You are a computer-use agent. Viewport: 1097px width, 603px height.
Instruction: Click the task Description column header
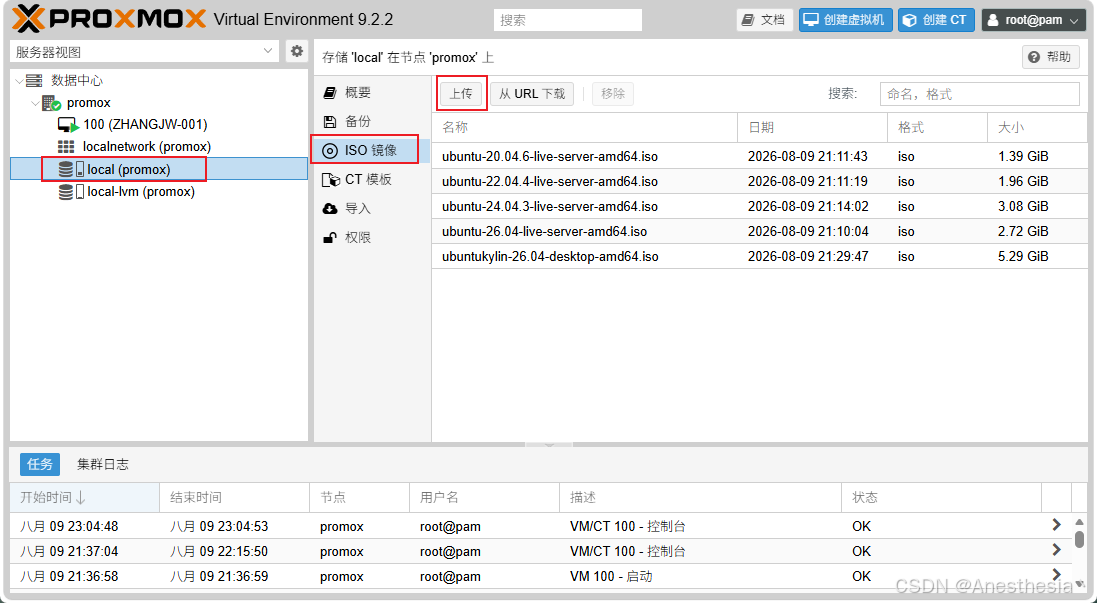pos(700,497)
